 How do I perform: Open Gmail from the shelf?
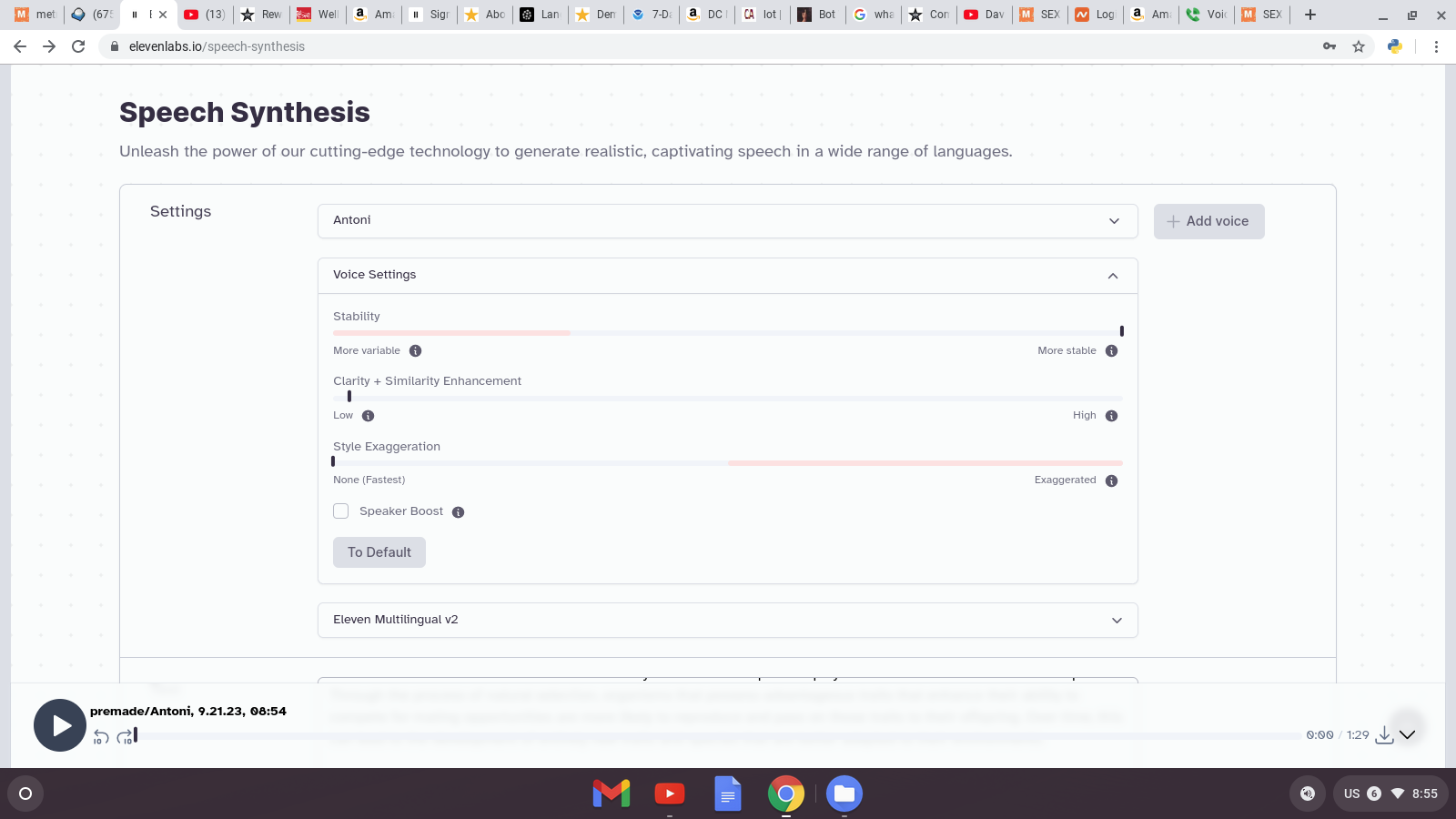612,794
